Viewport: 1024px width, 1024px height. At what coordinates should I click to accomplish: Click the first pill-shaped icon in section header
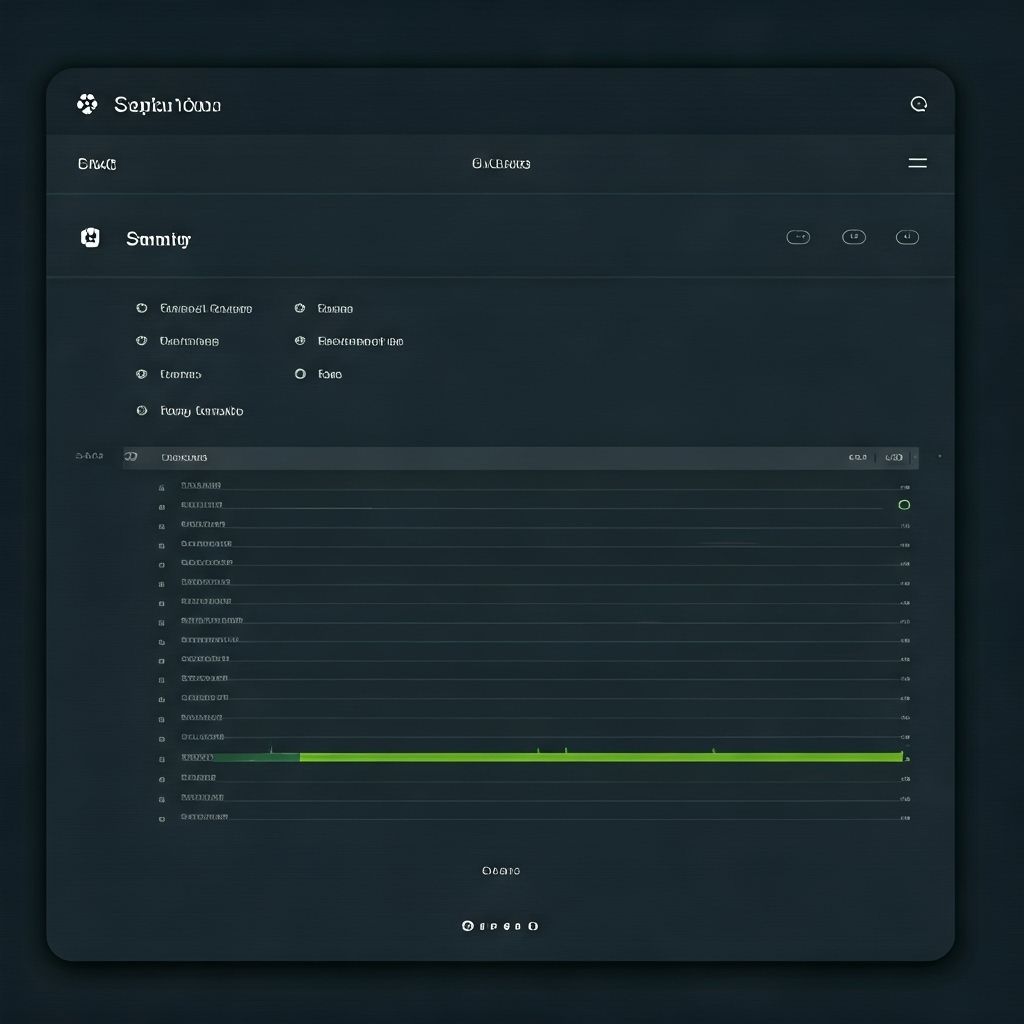pyautogui.click(x=798, y=237)
